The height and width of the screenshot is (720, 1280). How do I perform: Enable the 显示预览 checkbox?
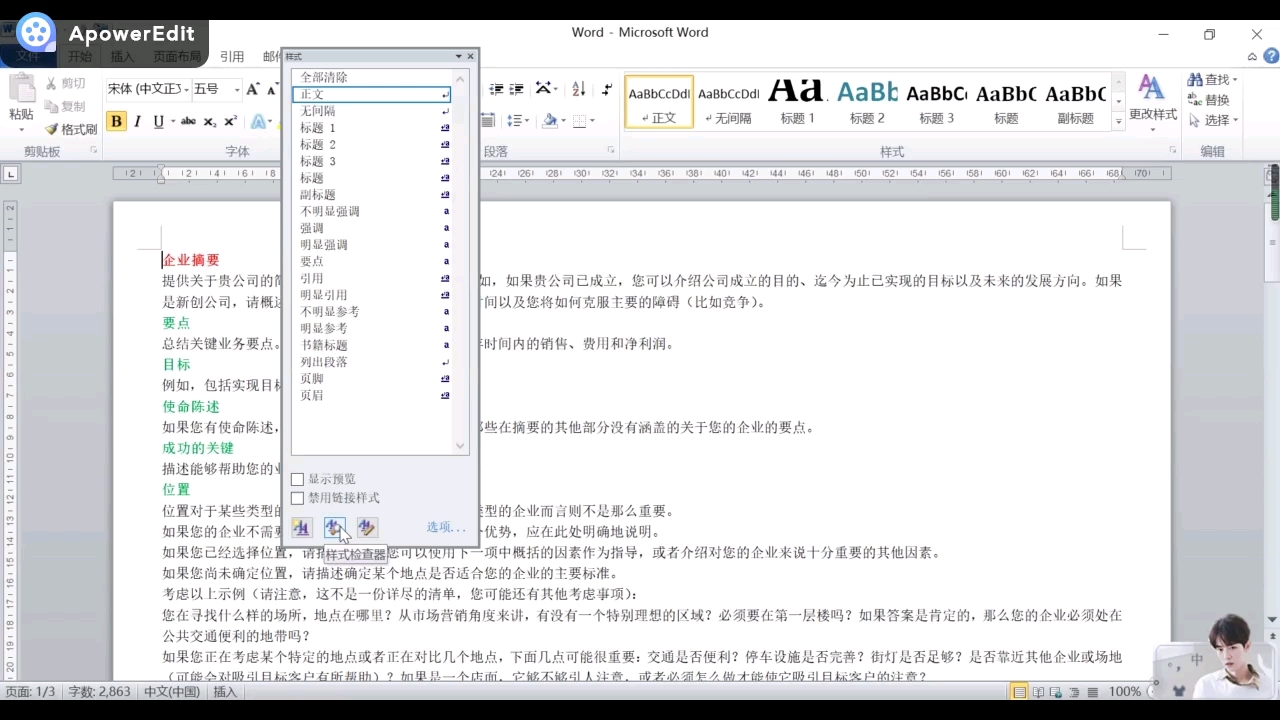(x=297, y=479)
